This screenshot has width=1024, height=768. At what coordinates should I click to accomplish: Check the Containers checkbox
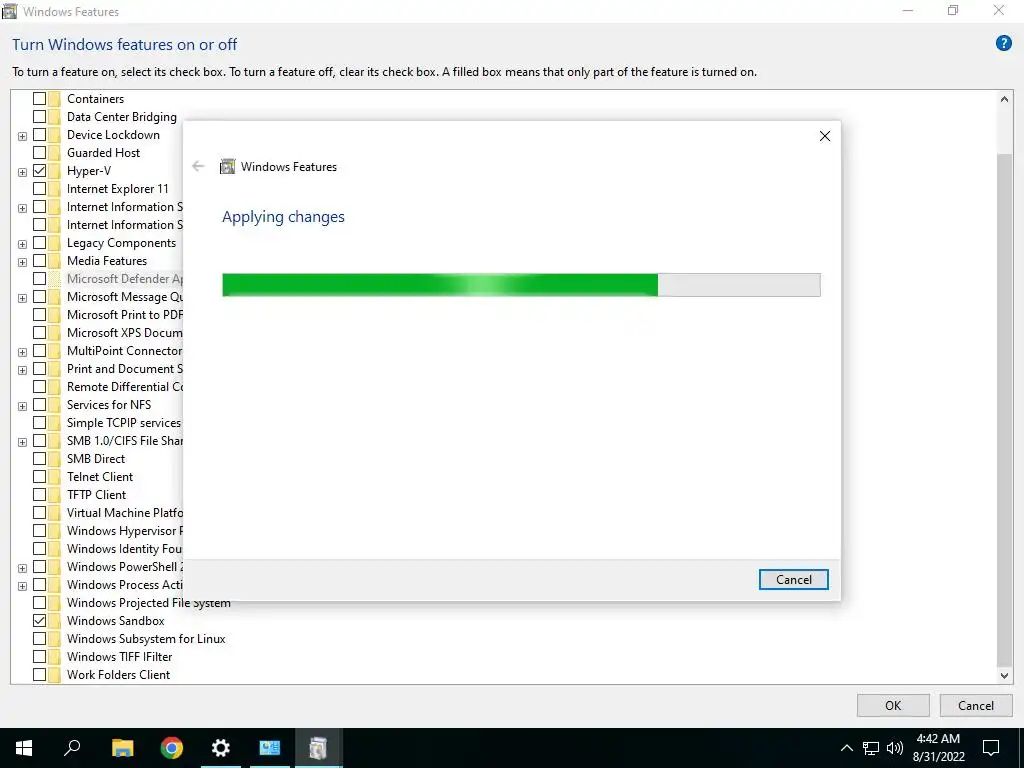click(x=39, y=99)
